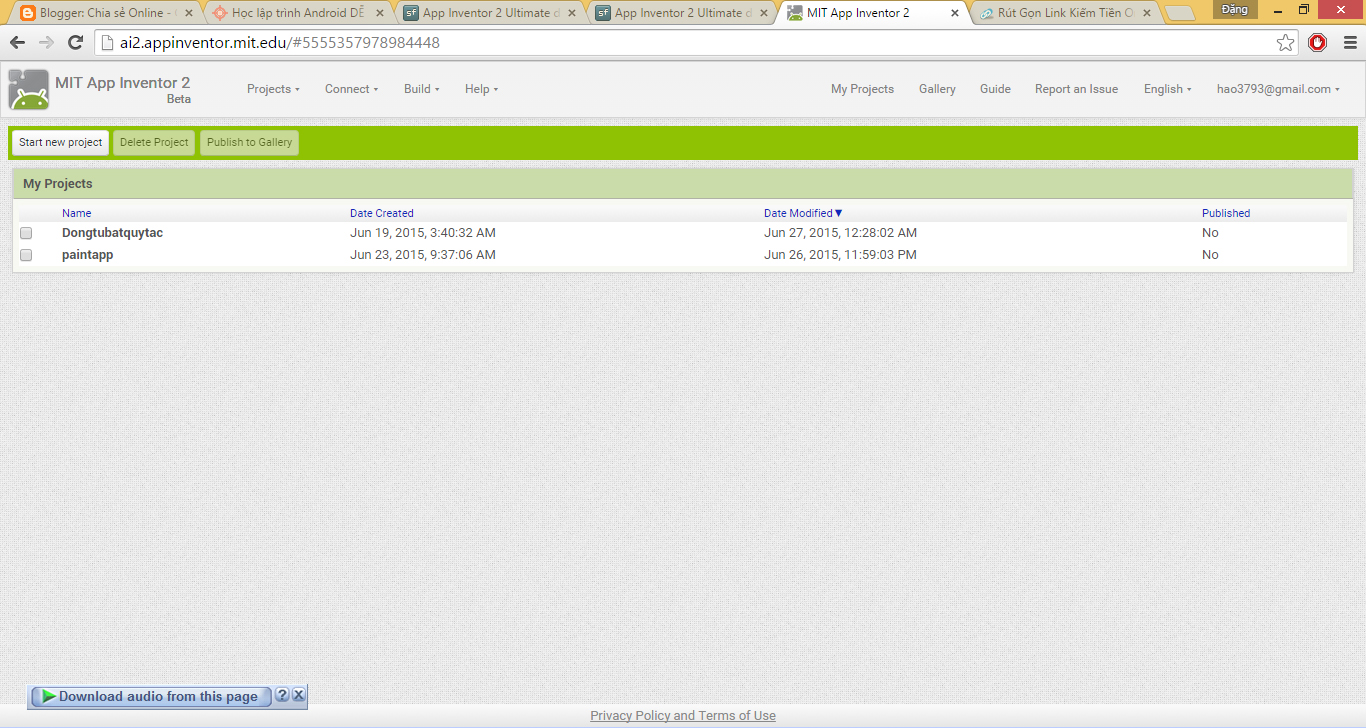Image resolution: width=1366 pixels, height=728 pixels.
Task: Open English language dropdown
Action: point(1167,89)
